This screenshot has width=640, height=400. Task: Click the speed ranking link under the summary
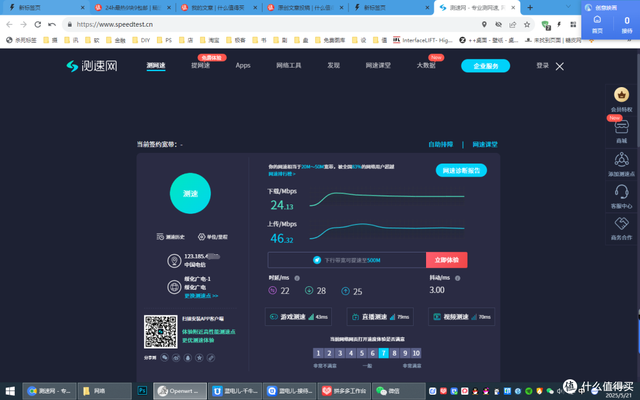click(x=282, y=174)
